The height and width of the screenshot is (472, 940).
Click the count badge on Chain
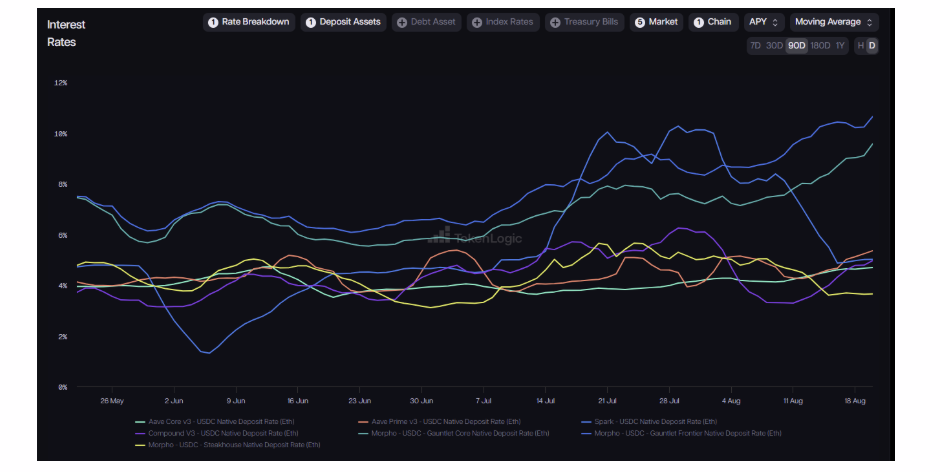[698, 23]
